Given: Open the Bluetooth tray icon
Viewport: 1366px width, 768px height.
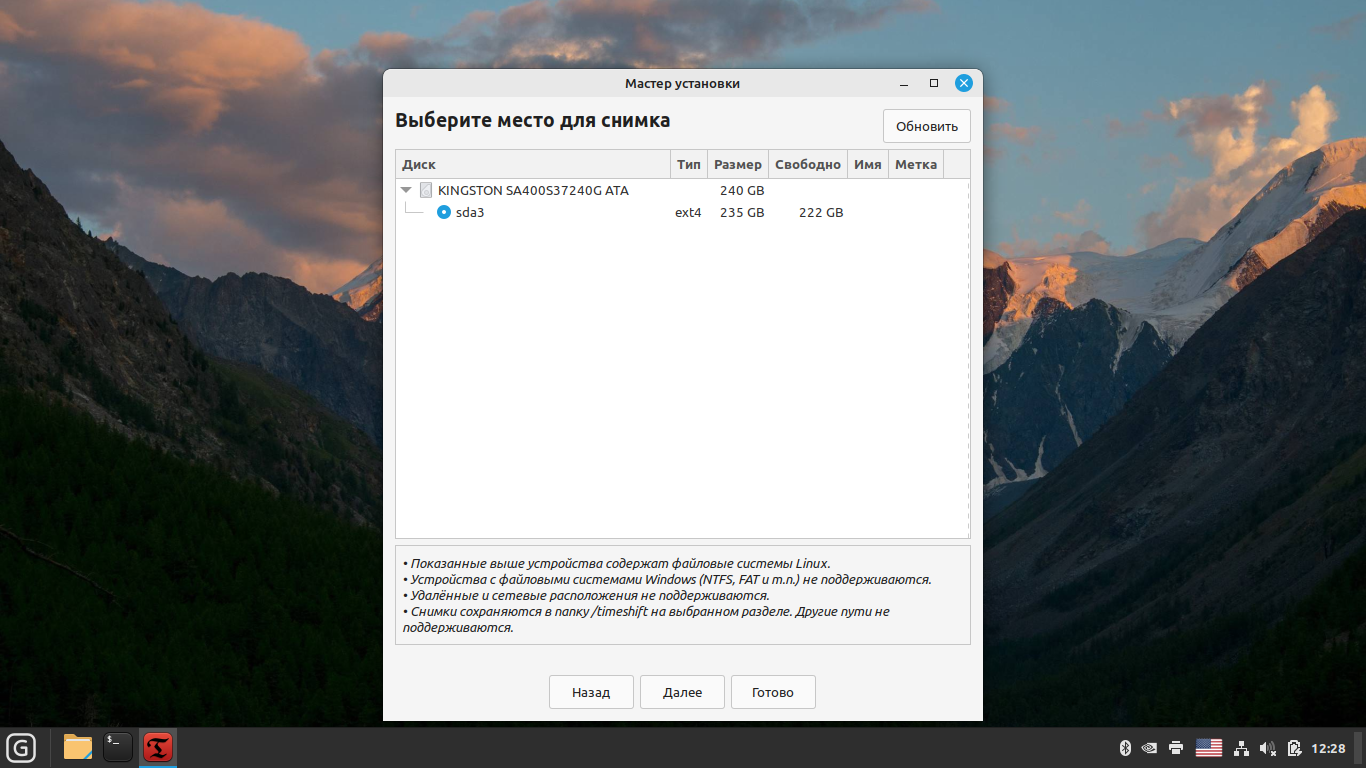Looking at the screenshot, I should (x=1124, y=748).
